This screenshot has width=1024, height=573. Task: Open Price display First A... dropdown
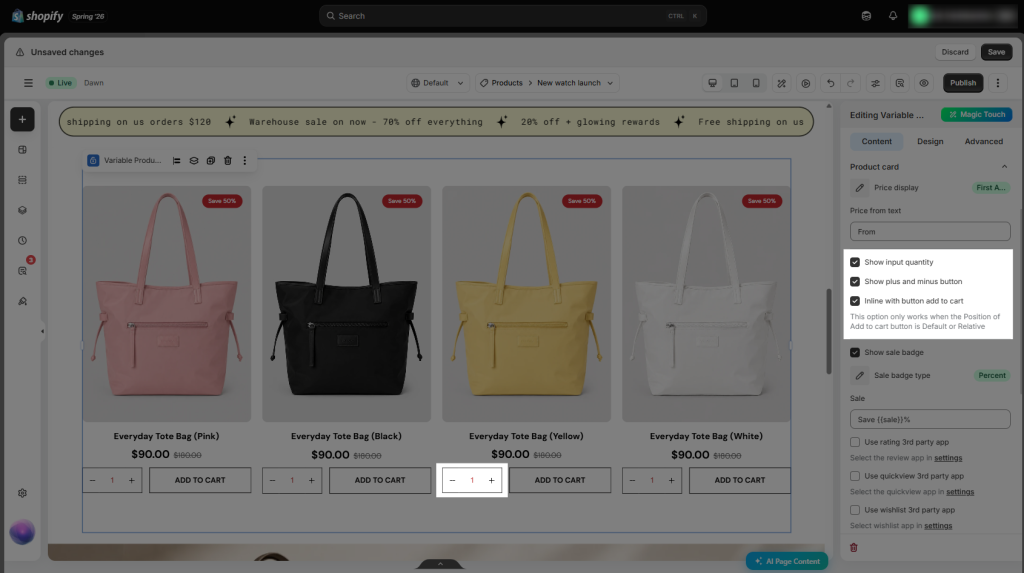991,188
